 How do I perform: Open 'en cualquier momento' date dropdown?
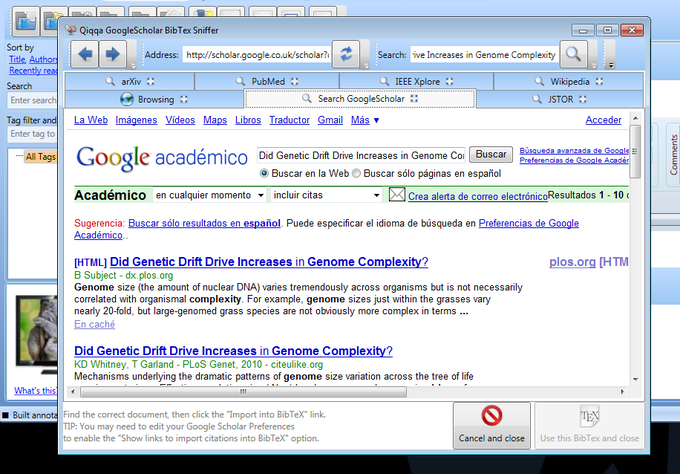209,195
